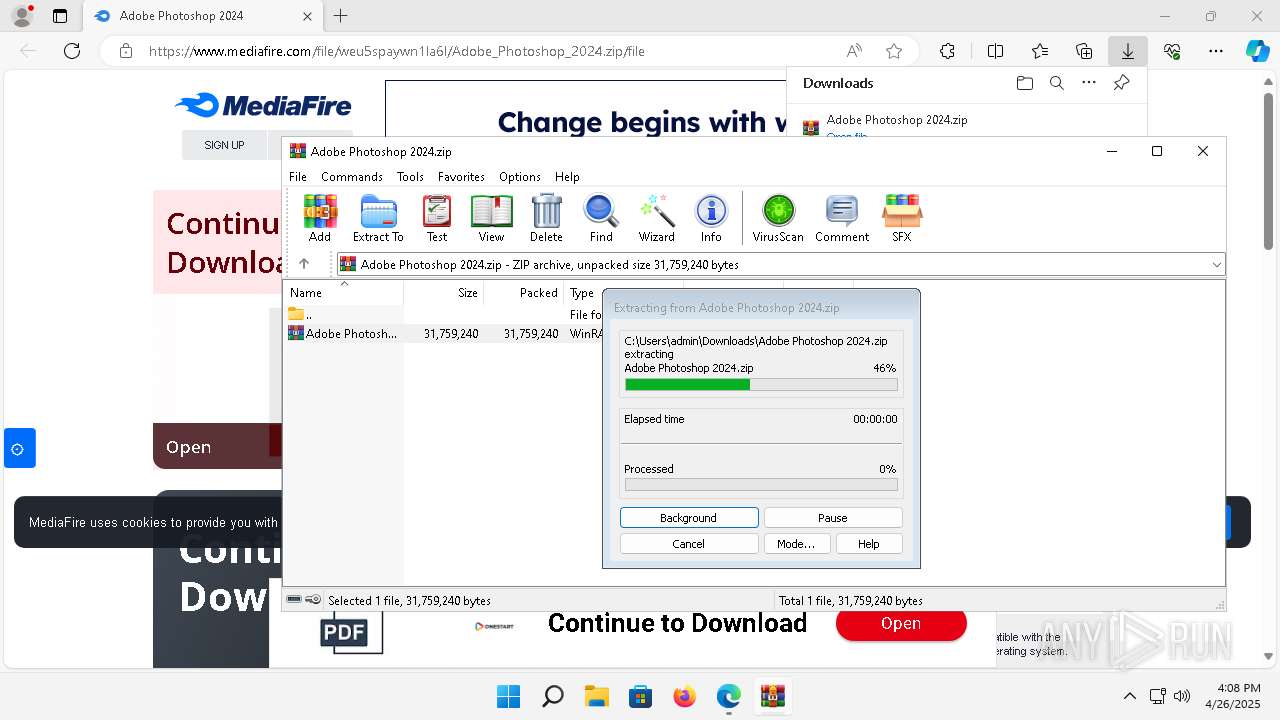Image resolution: width=1280 pixels, height=720 pixels.
Task: Sort by the Name column header
Action: pyautogui.click(x=344, y=293)
